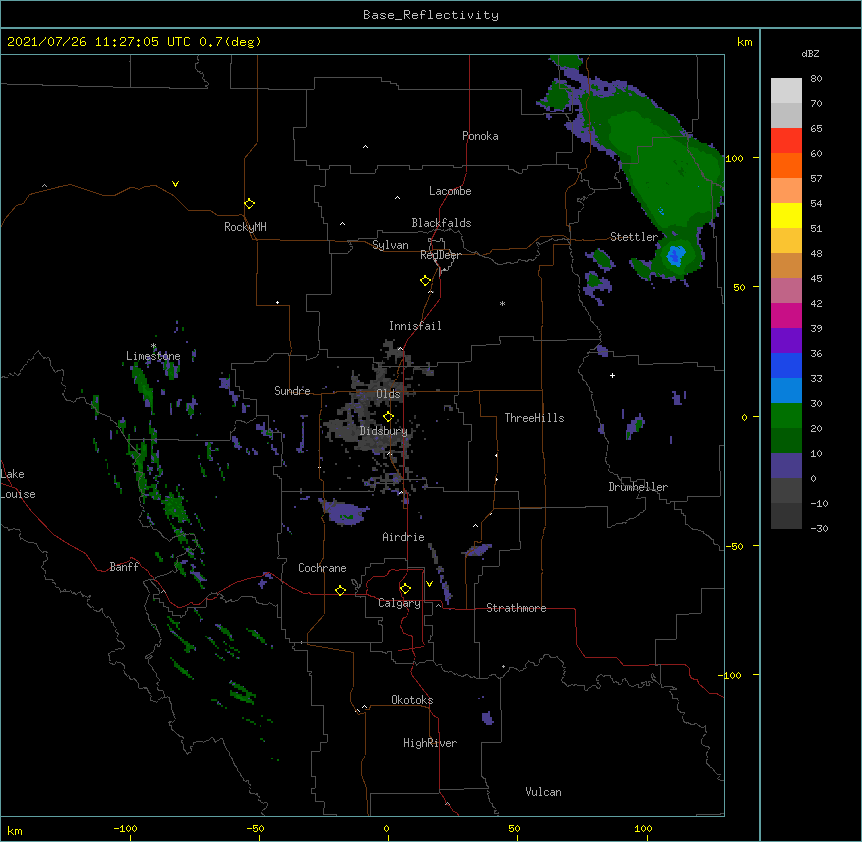Click the 45 value in the dBZ legend

816,278
